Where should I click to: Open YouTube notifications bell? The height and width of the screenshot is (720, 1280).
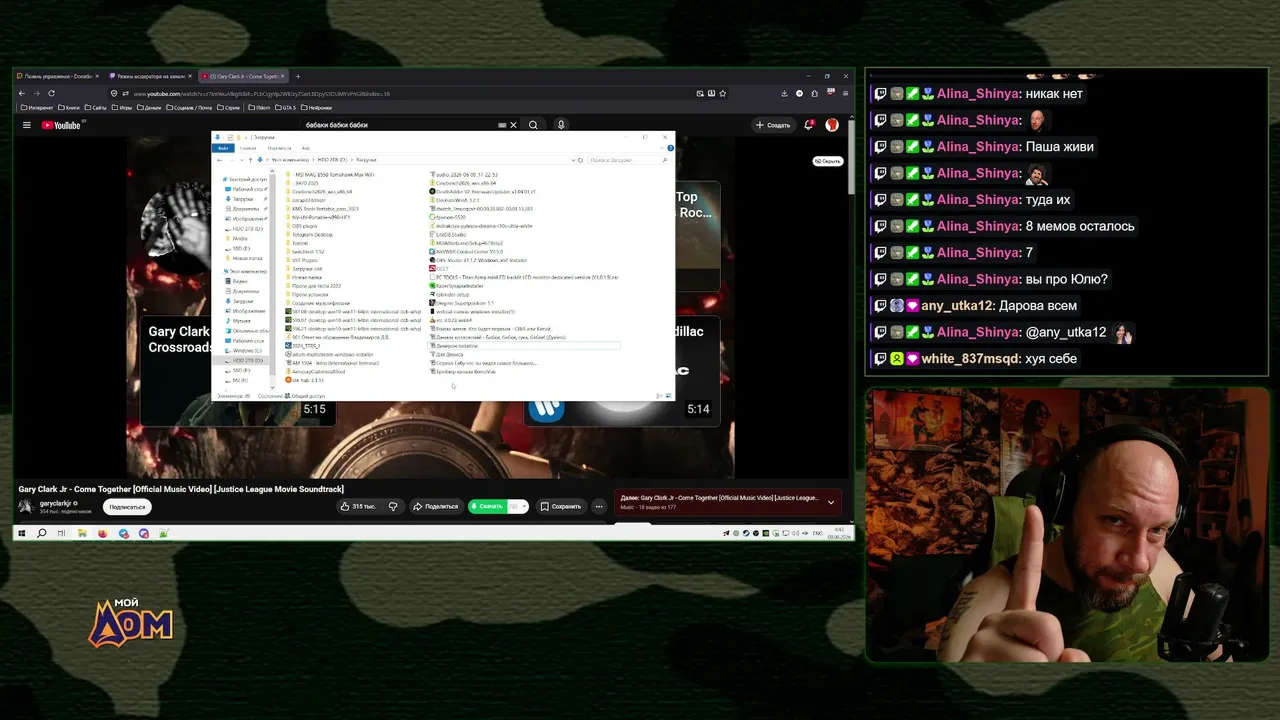[x=808, y=125]
